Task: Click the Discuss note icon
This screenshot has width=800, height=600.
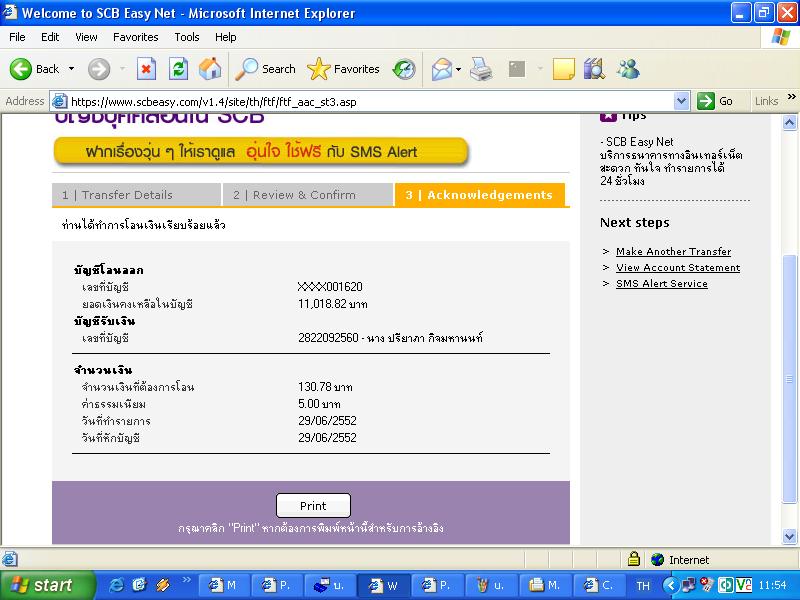Action: pyautogui.click(x=563, y=69)
